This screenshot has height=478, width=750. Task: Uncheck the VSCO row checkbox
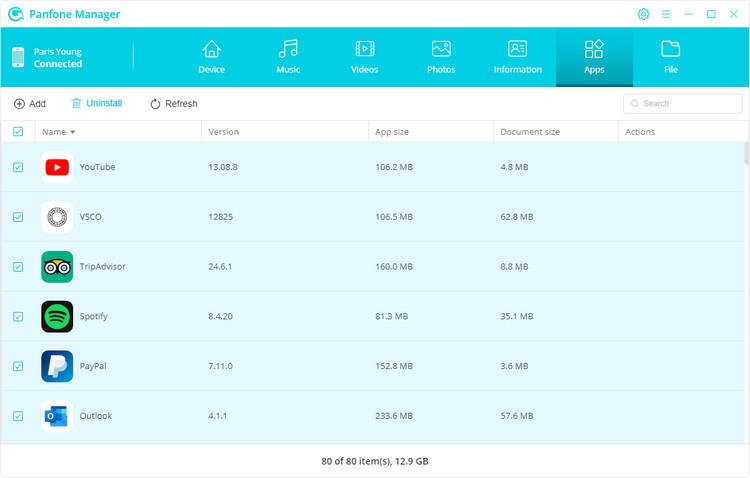tap(18, 217)
